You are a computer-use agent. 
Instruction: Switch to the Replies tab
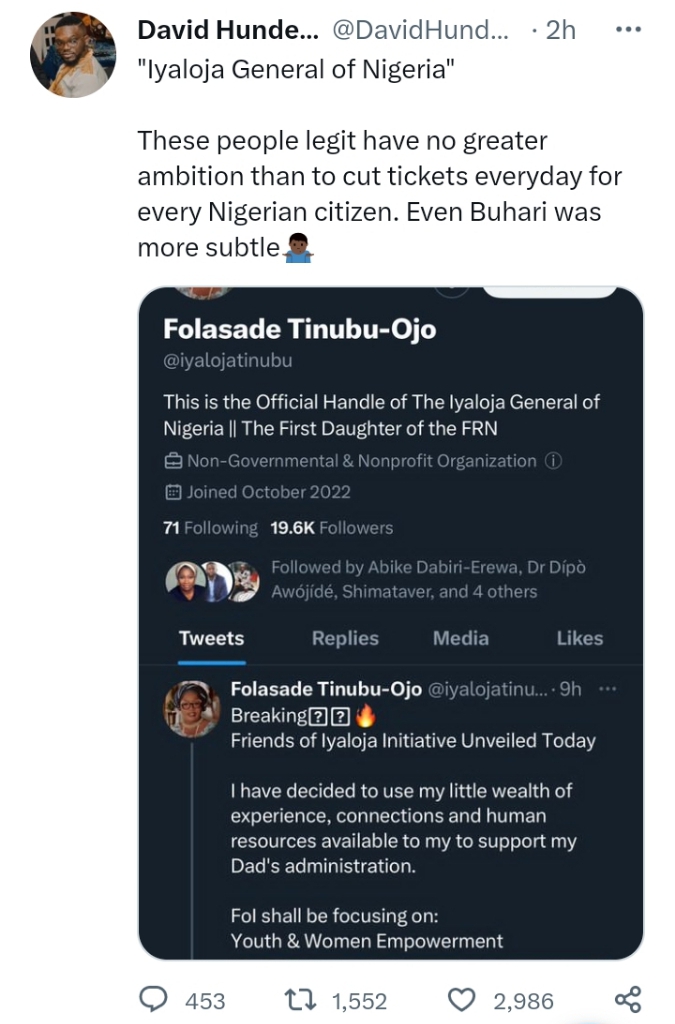345,638
